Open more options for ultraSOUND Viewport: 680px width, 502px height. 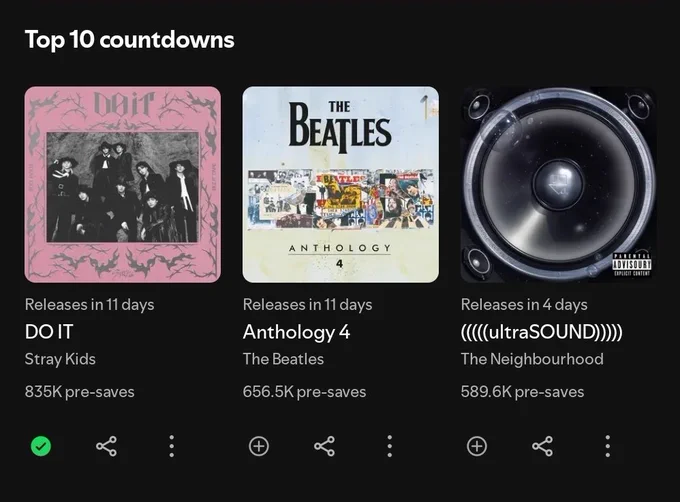(x=608, y=446)
